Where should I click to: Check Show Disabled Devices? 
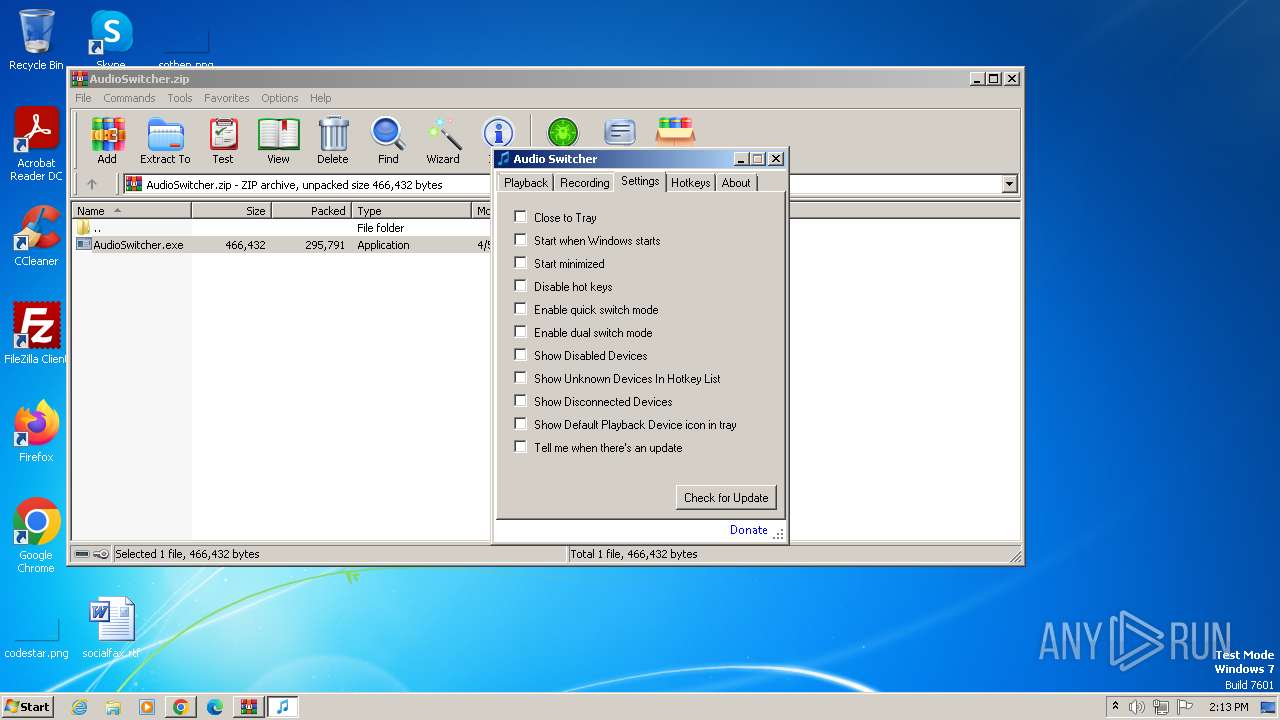520,354
